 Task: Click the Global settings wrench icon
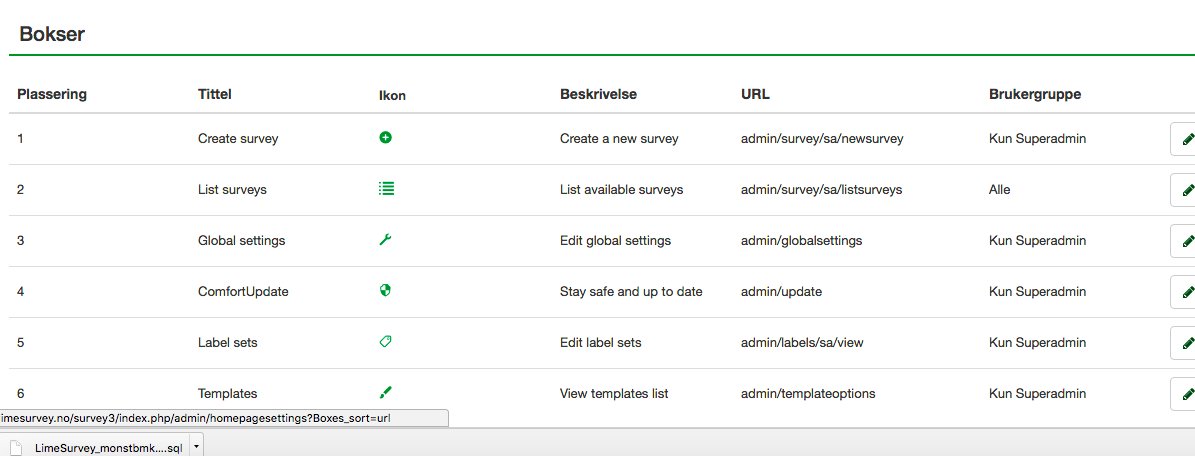pyautogui.click(x=385, y=240)
